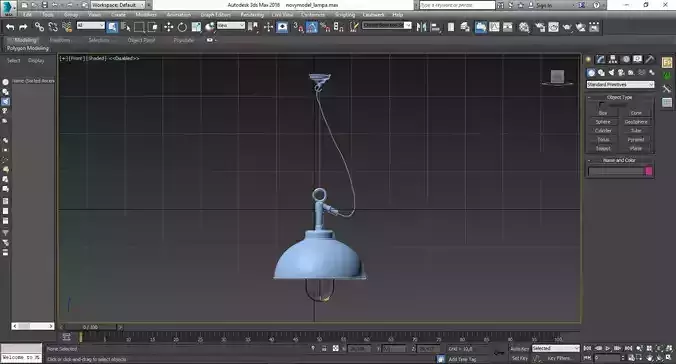Open the Create menu
Viewport: 676px width, 364px height.
coord(118,15)
